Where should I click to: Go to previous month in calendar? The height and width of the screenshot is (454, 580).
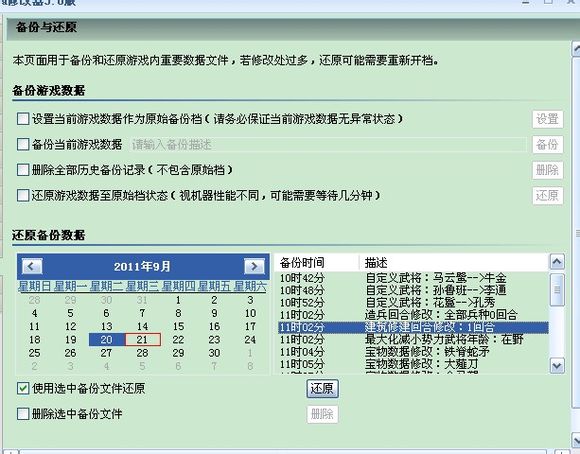click(x=32, y=266)
